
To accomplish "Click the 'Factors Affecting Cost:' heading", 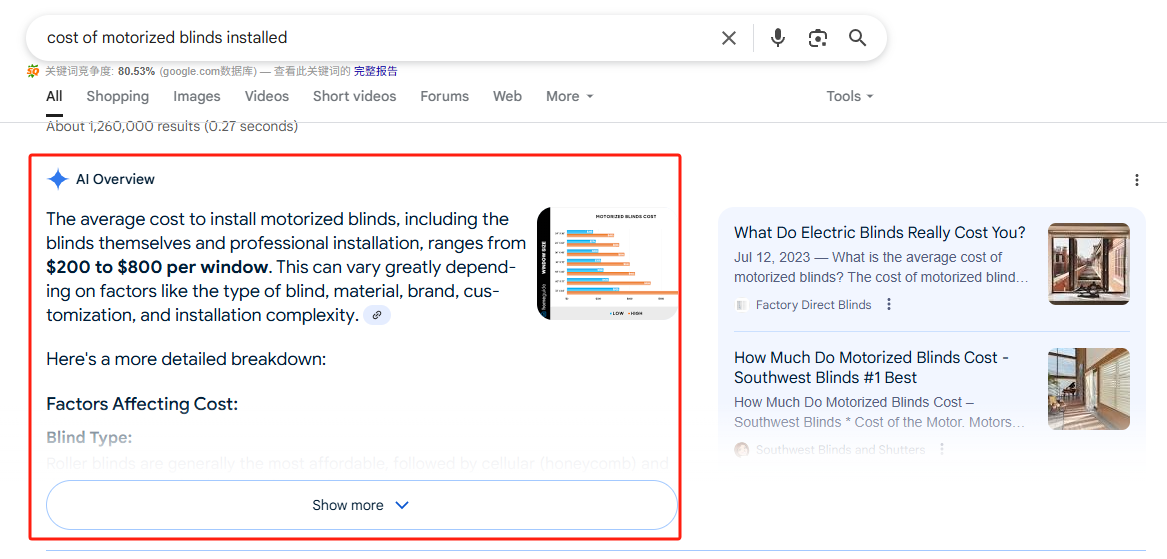I will coord(142,405).
